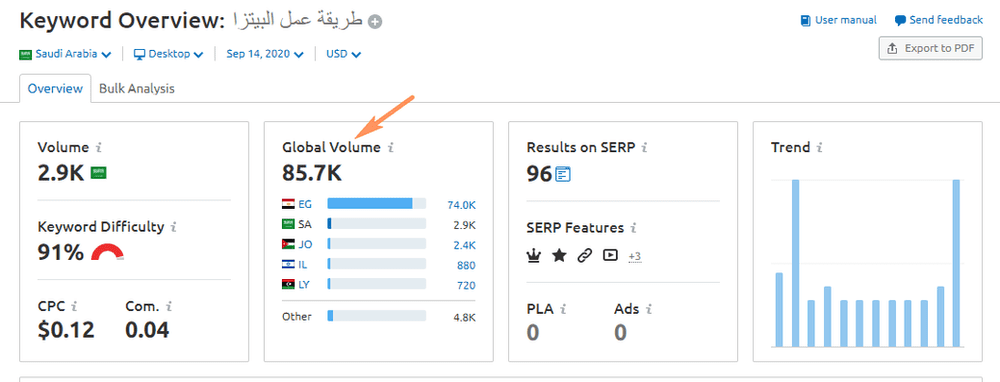Open the Desktop device dropdown
The height and width of the screenshot is (382, 1000).
[x=168, y=54]
